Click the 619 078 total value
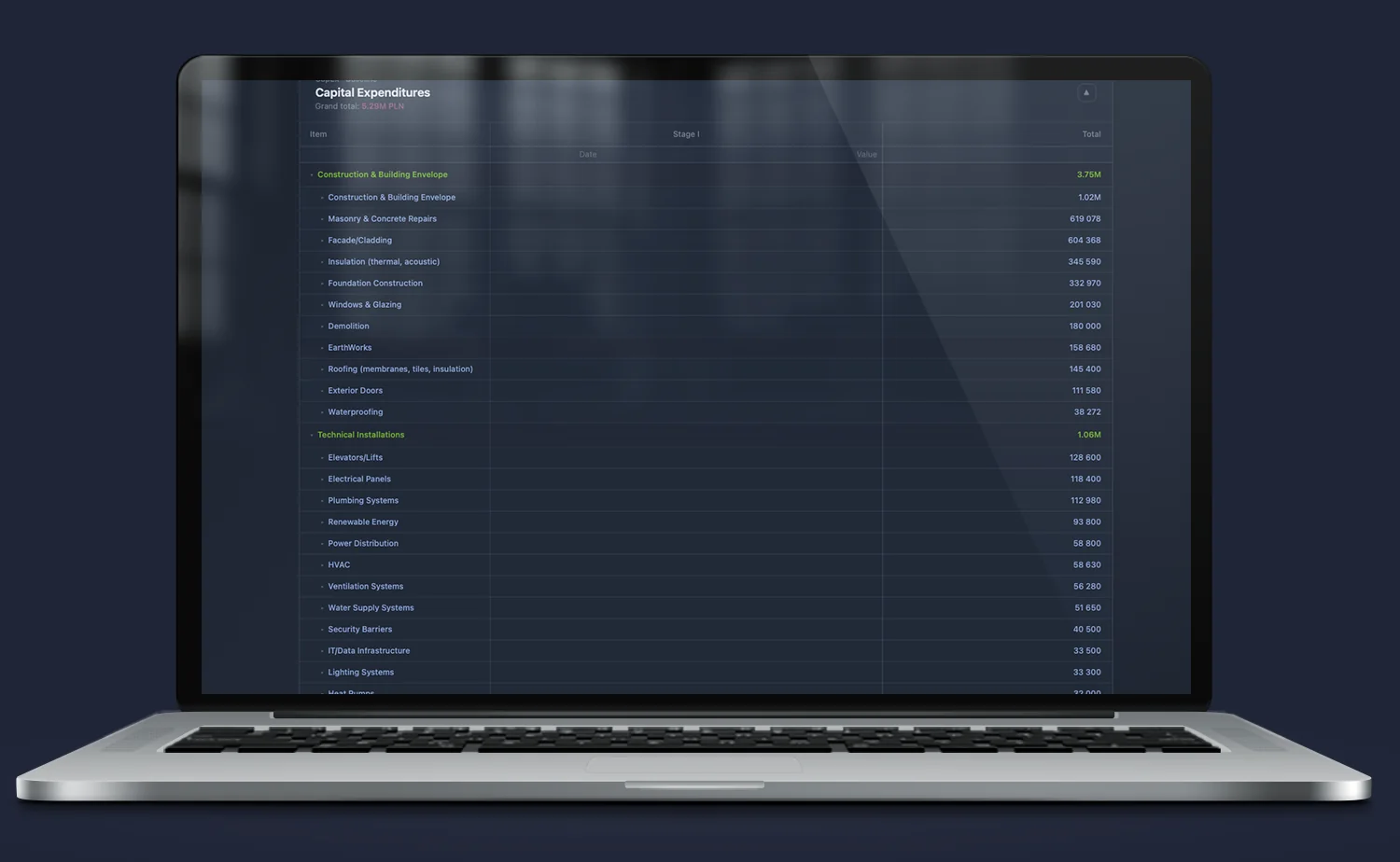 coord(1085,219)
